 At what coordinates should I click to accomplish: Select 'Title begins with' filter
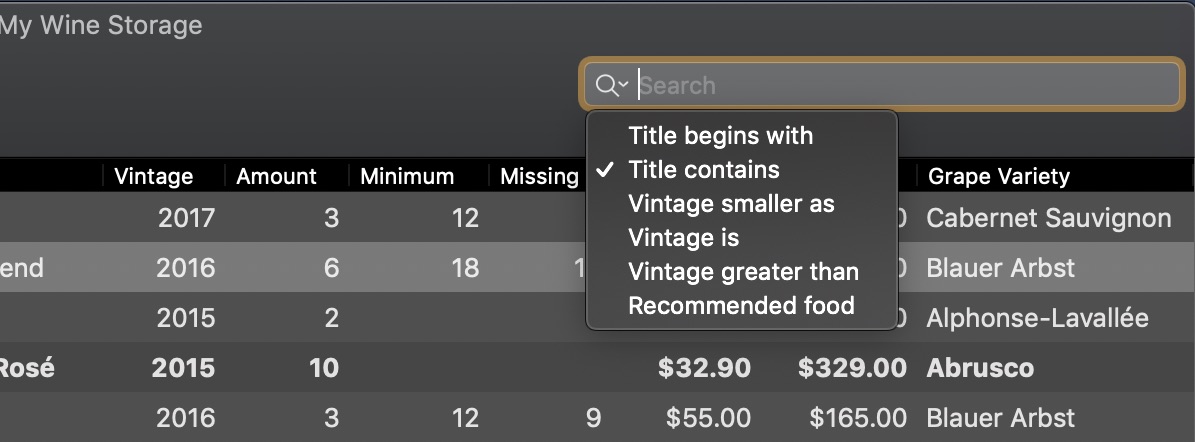720,136
